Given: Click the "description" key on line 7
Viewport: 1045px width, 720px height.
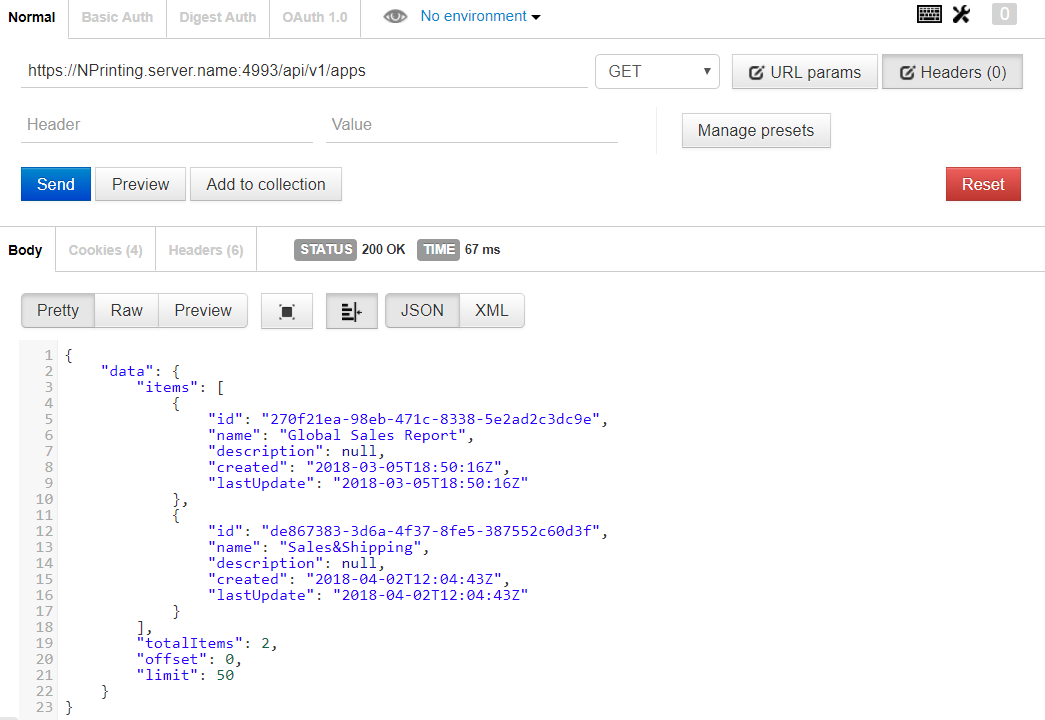Looking at the screenshot, I should pos(265,451).
